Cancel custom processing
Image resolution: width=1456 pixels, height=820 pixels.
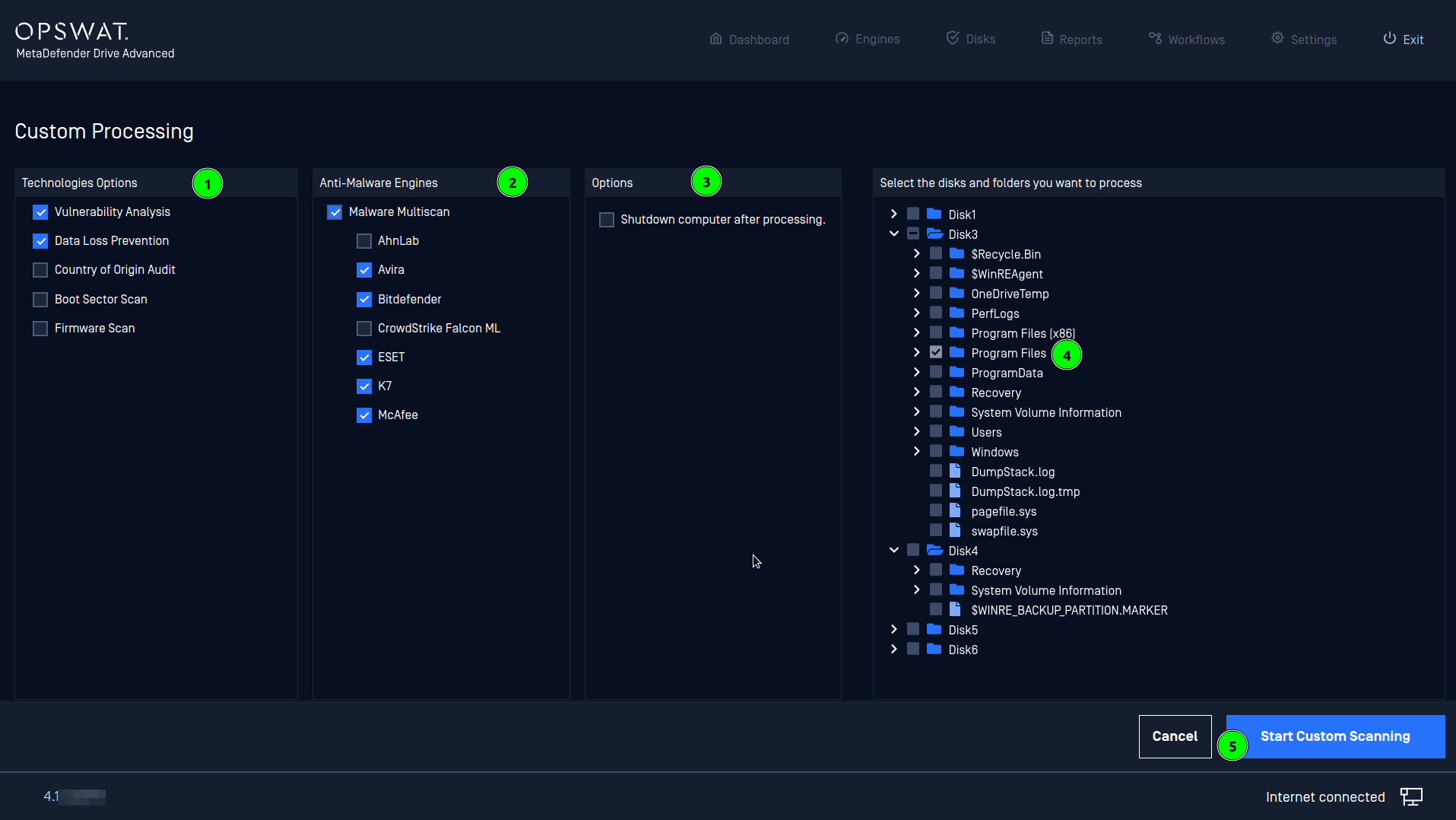[x=1175, y=736]
